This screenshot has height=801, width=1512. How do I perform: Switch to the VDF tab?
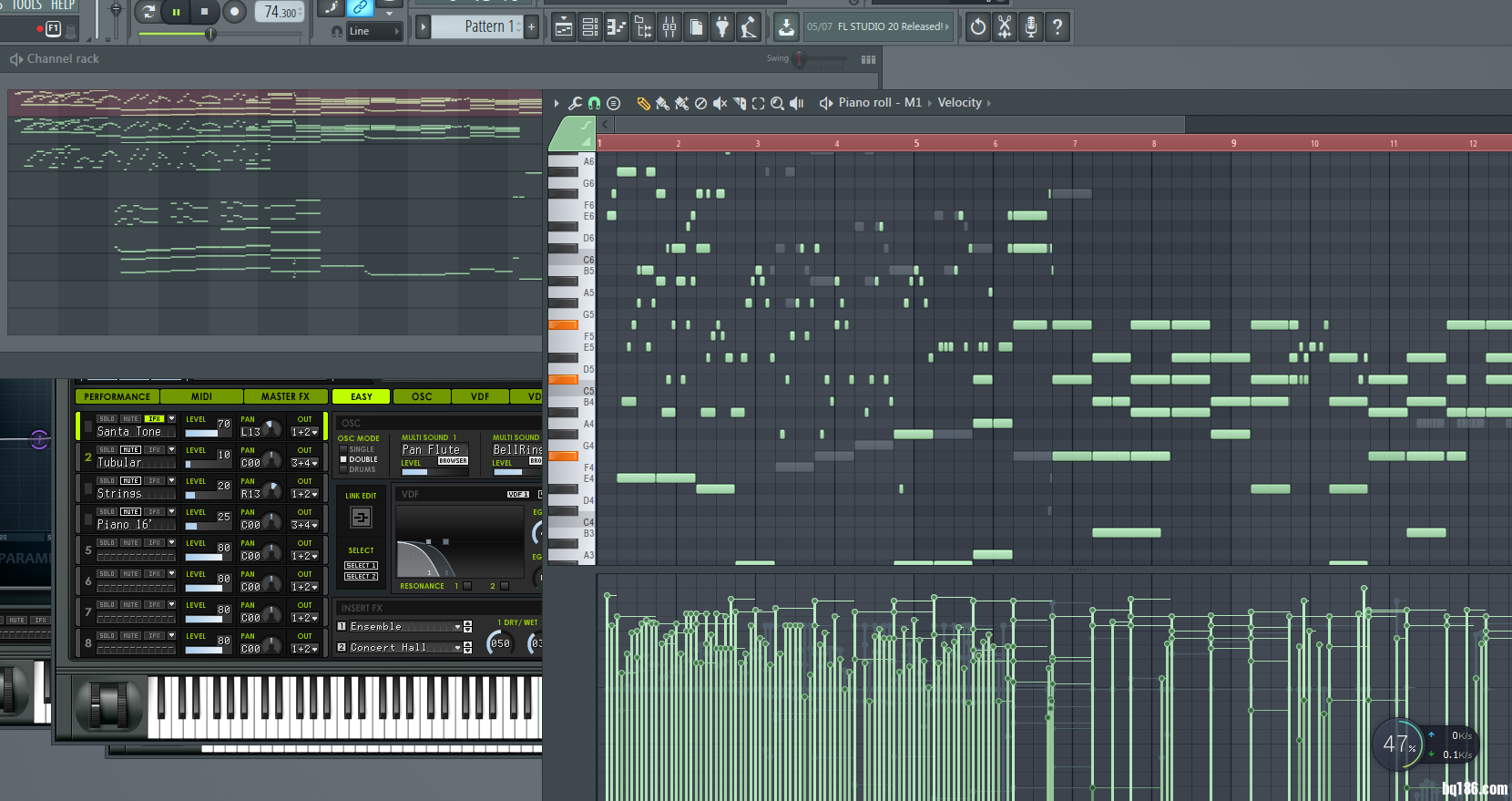click(480, 396)
